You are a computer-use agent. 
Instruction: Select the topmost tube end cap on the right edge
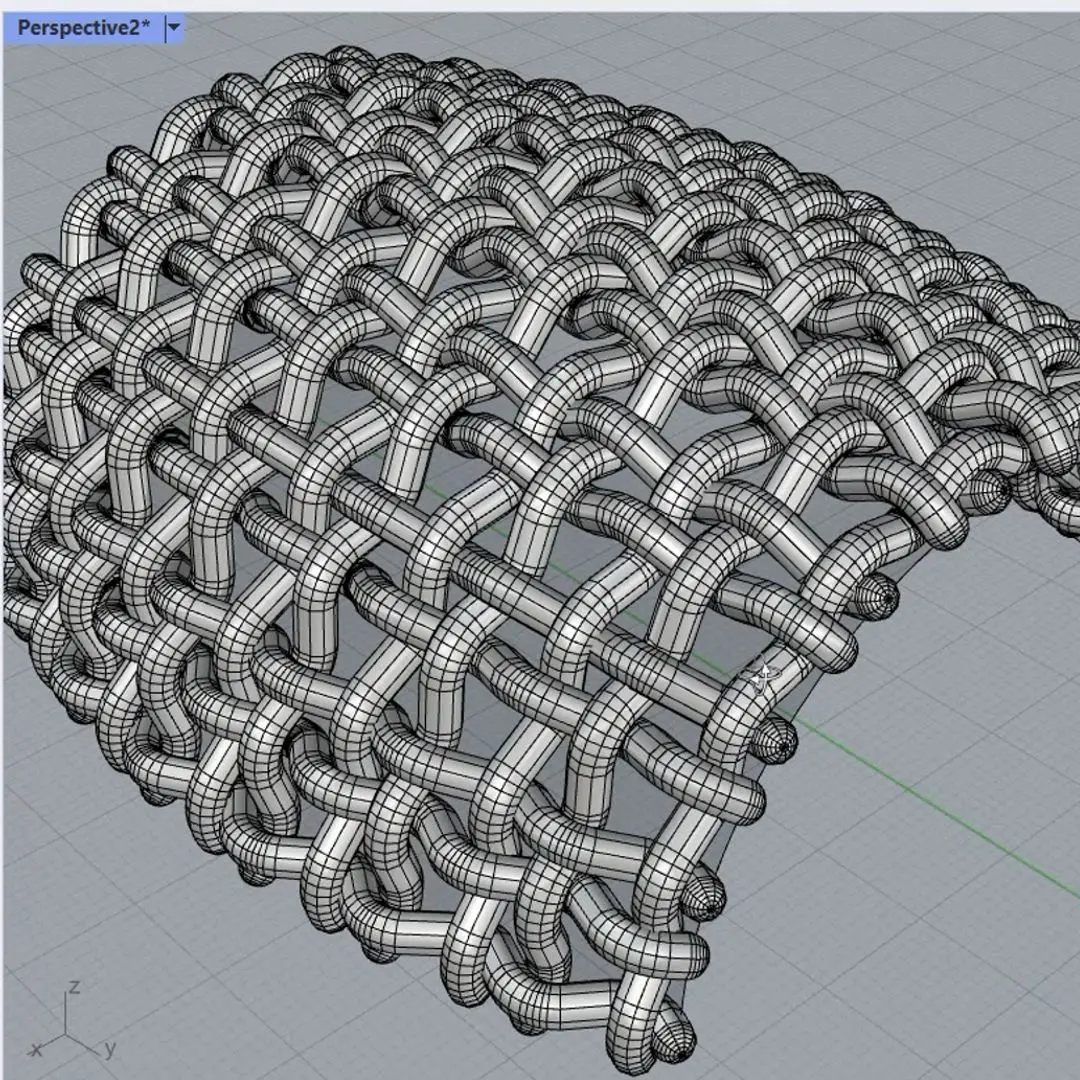coord(1001,489)
